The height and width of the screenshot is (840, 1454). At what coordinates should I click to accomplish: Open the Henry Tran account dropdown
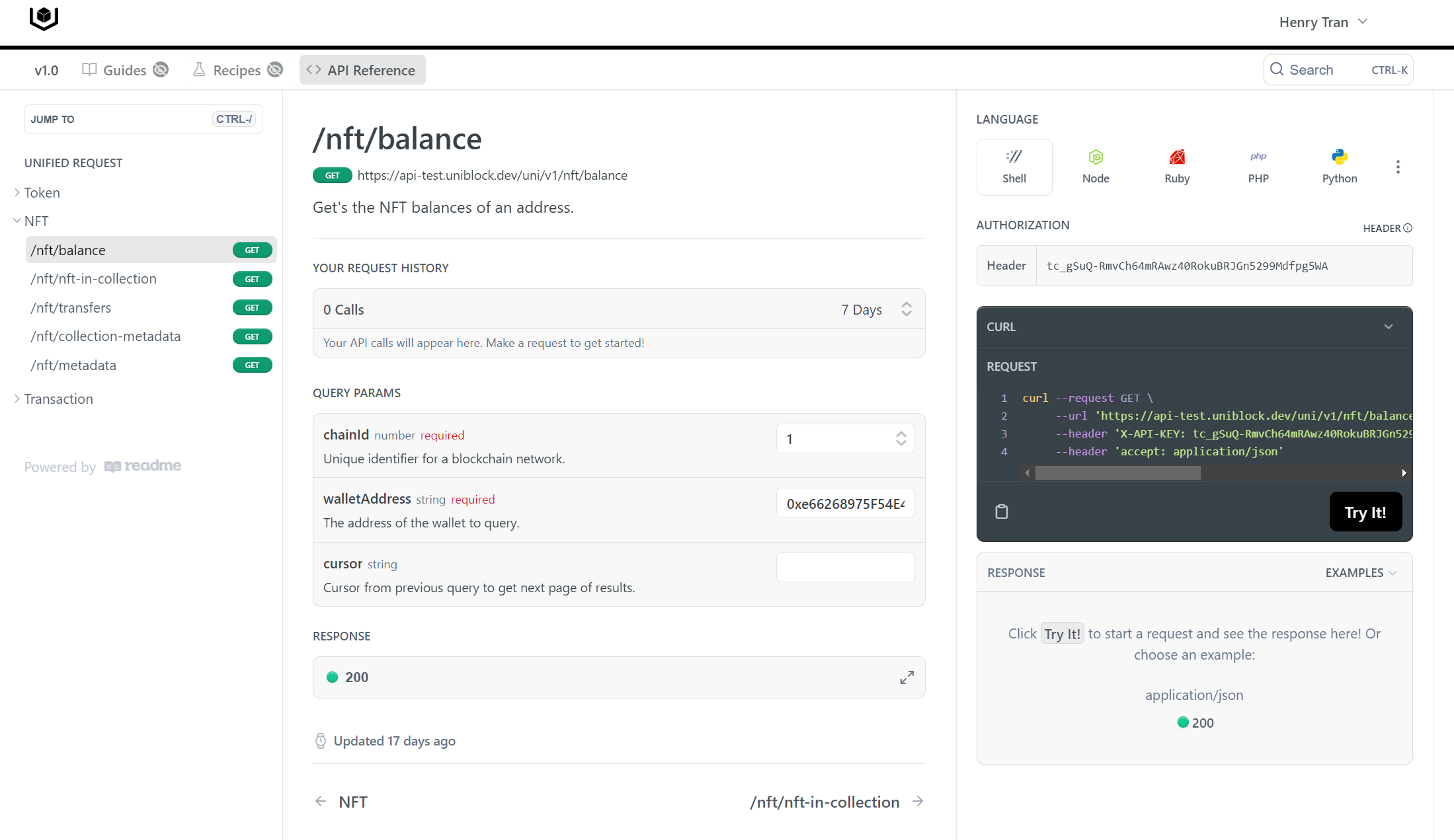[1322, 22]
